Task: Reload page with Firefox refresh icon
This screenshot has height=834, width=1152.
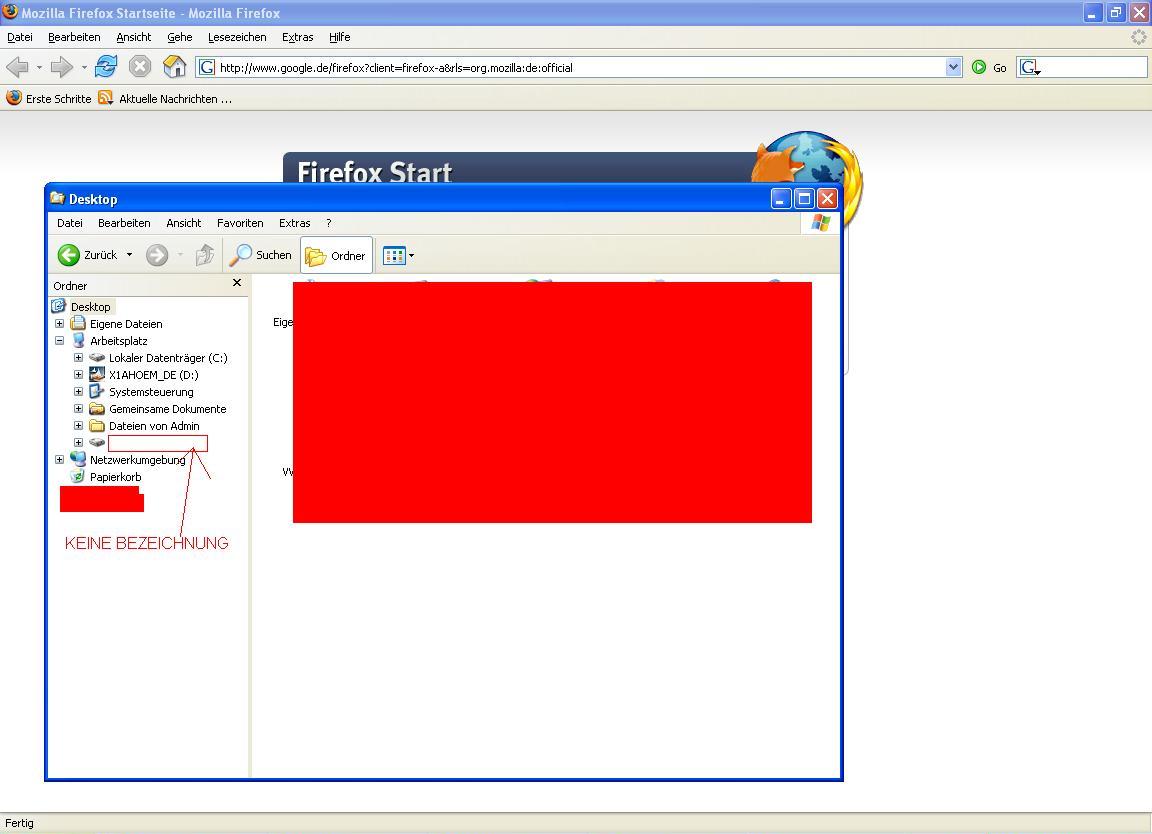Action: pyautogui.click(x=106, y=67)
